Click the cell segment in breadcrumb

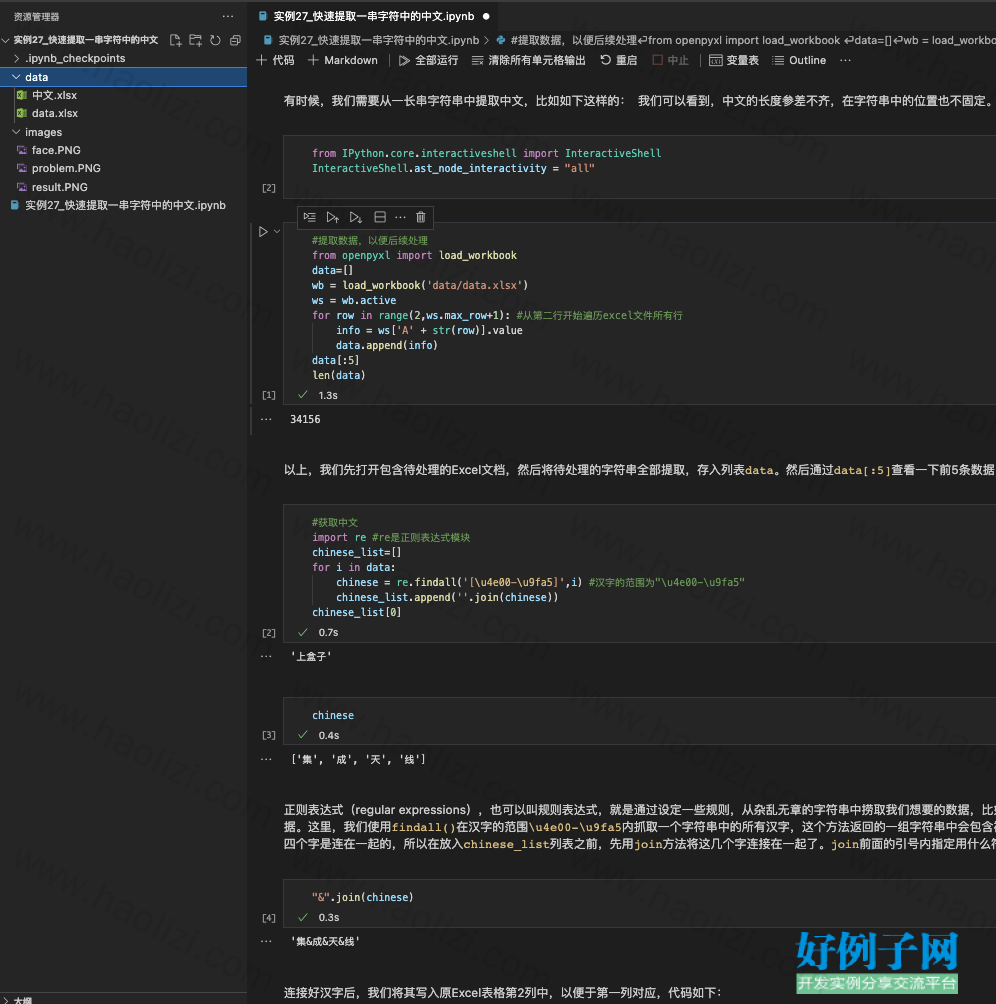coord(746,40)
